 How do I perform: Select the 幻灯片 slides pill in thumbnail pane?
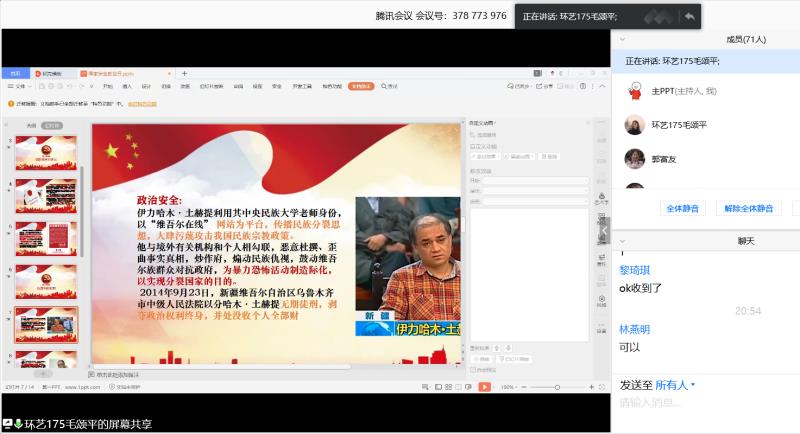pyautogui.click(x=52, y=125)
